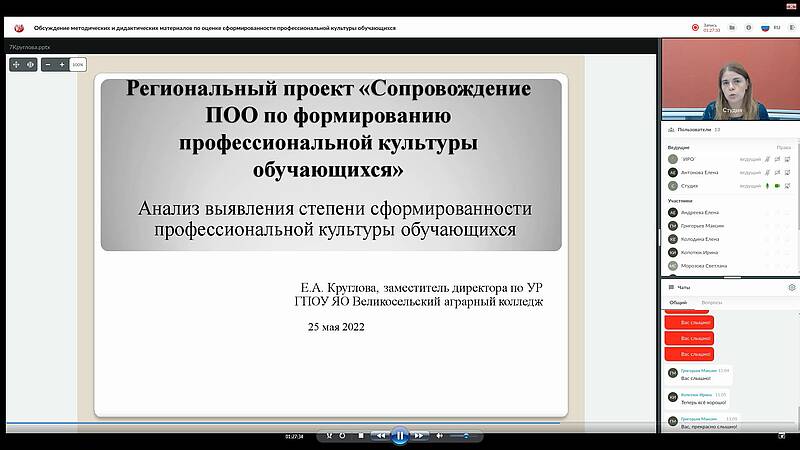This screenshot has height=450, width=800.
Task: Toggle microphone for ИРО presenter
Action: click(767, 159)
